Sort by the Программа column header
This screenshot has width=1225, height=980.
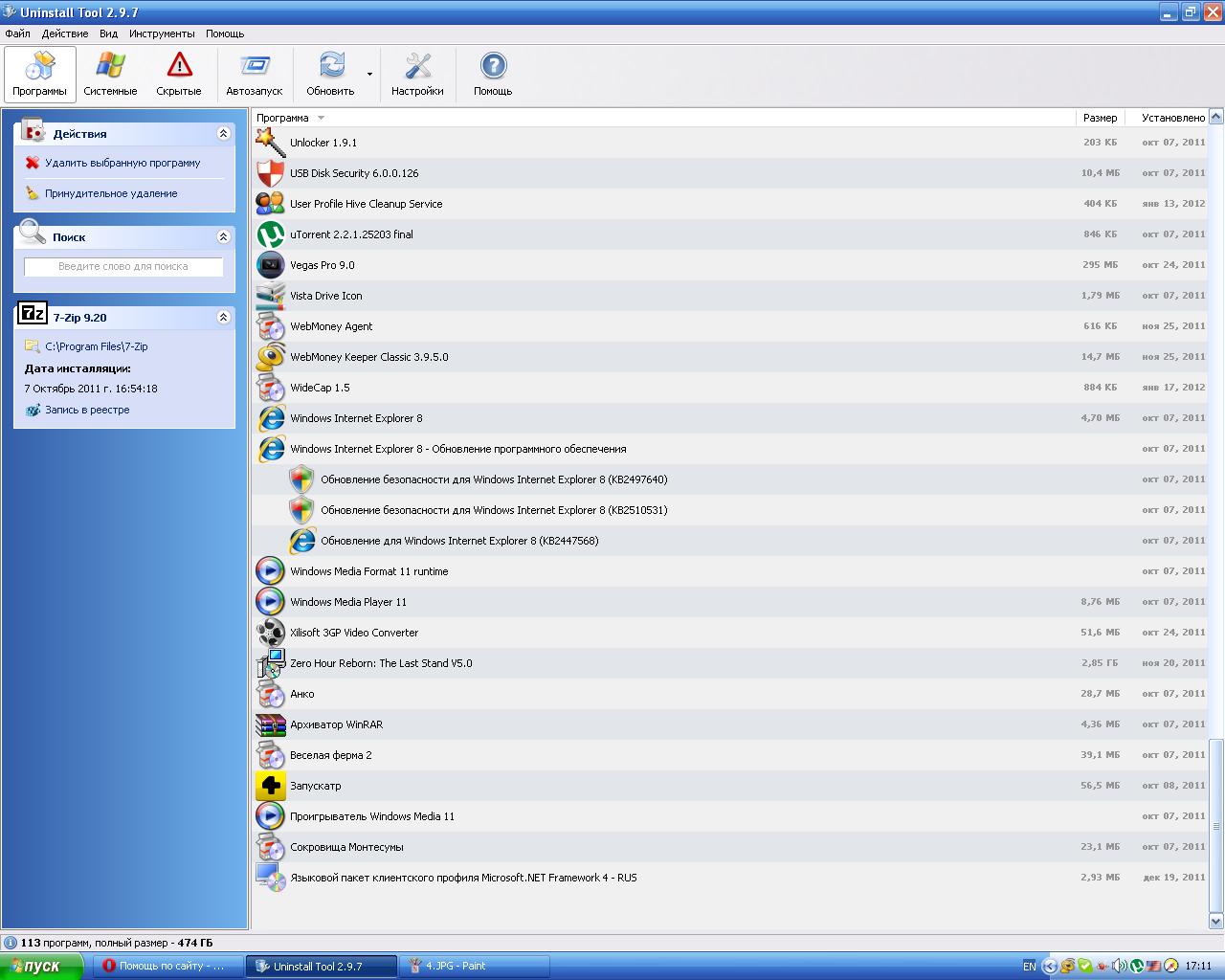(664, 118)
